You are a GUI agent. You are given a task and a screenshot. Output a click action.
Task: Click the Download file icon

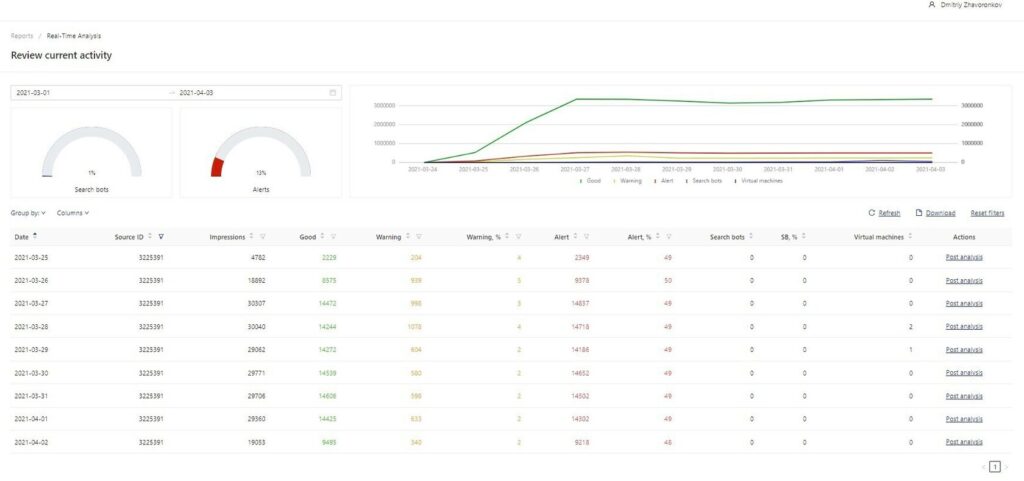(x=919, y=213)
